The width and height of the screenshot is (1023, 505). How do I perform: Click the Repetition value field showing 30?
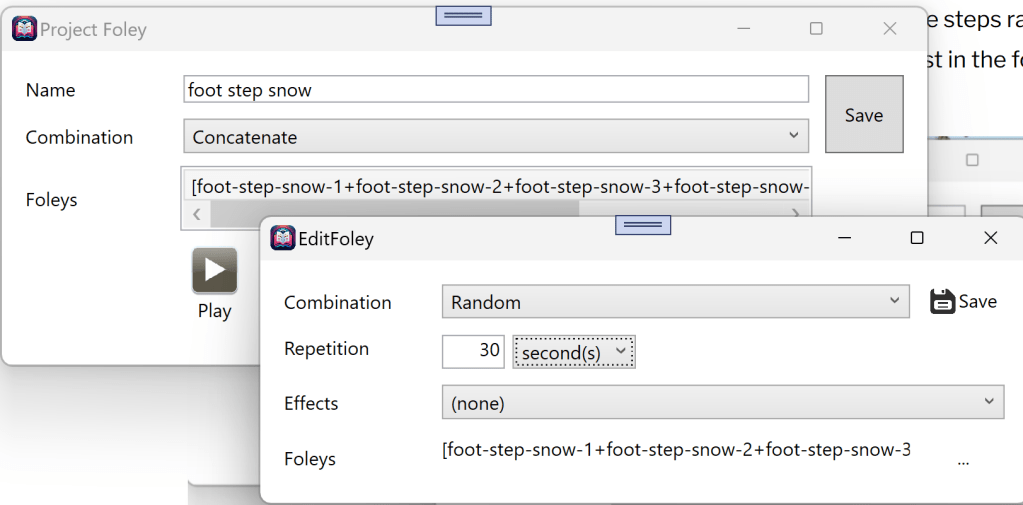474,352
